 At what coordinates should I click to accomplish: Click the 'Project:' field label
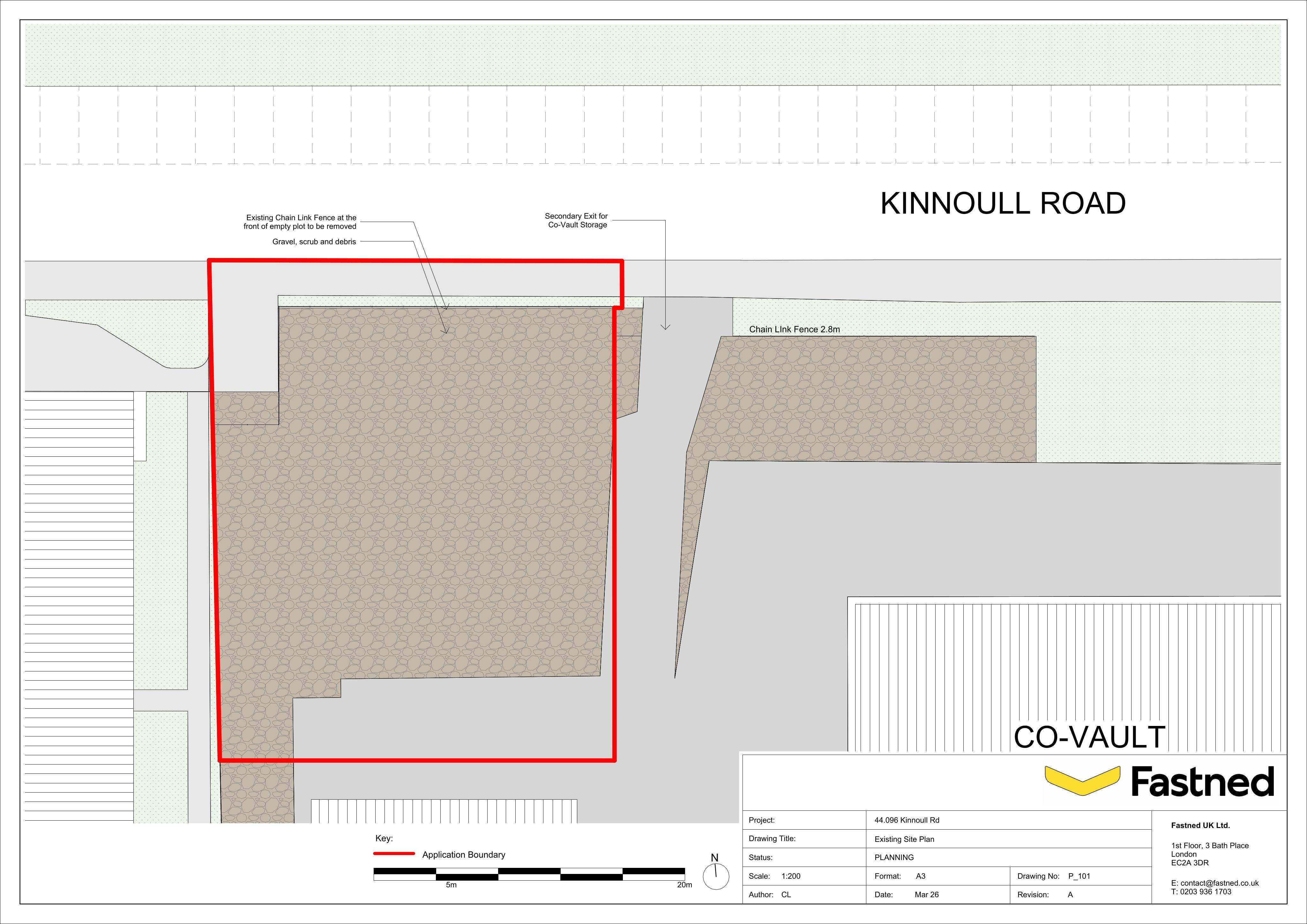(761, 820)
